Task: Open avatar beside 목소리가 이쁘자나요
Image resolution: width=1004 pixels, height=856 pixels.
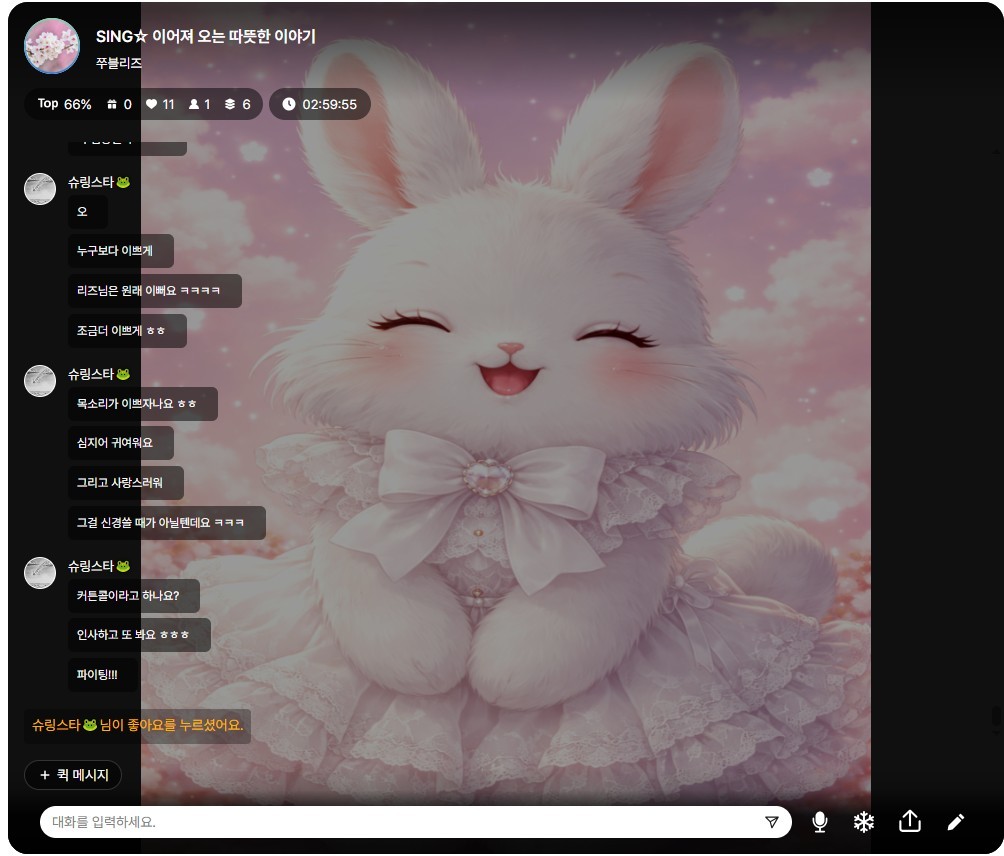Action: pyautogui.click(x=40, y=381)
